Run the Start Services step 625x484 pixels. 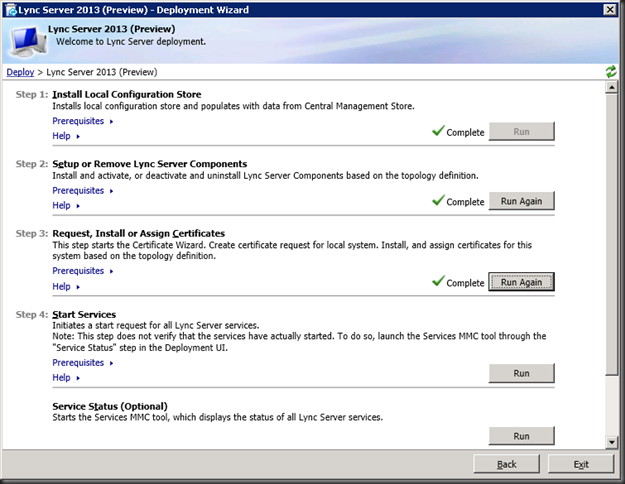click(x=521, y=374)
